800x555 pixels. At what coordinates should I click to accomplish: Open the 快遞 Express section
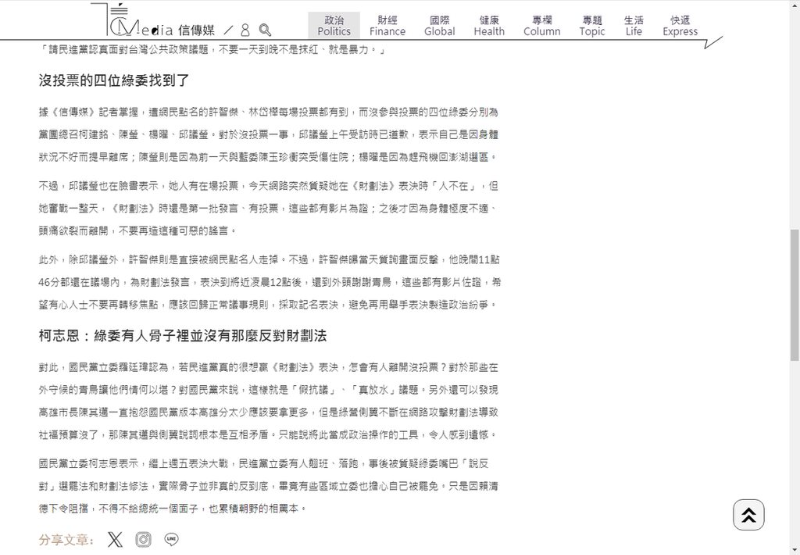pyautogui.click(x=680, y=25)
